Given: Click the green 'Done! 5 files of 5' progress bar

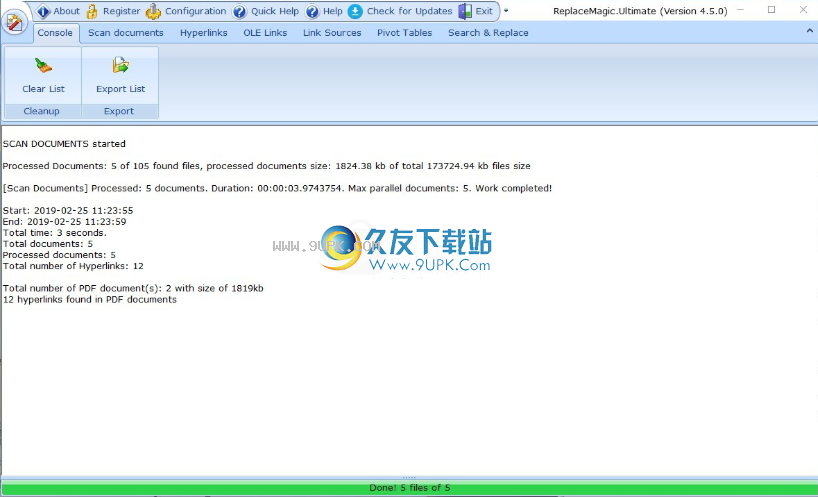Looking at the screenshot, I should click(x=409, y=488).
